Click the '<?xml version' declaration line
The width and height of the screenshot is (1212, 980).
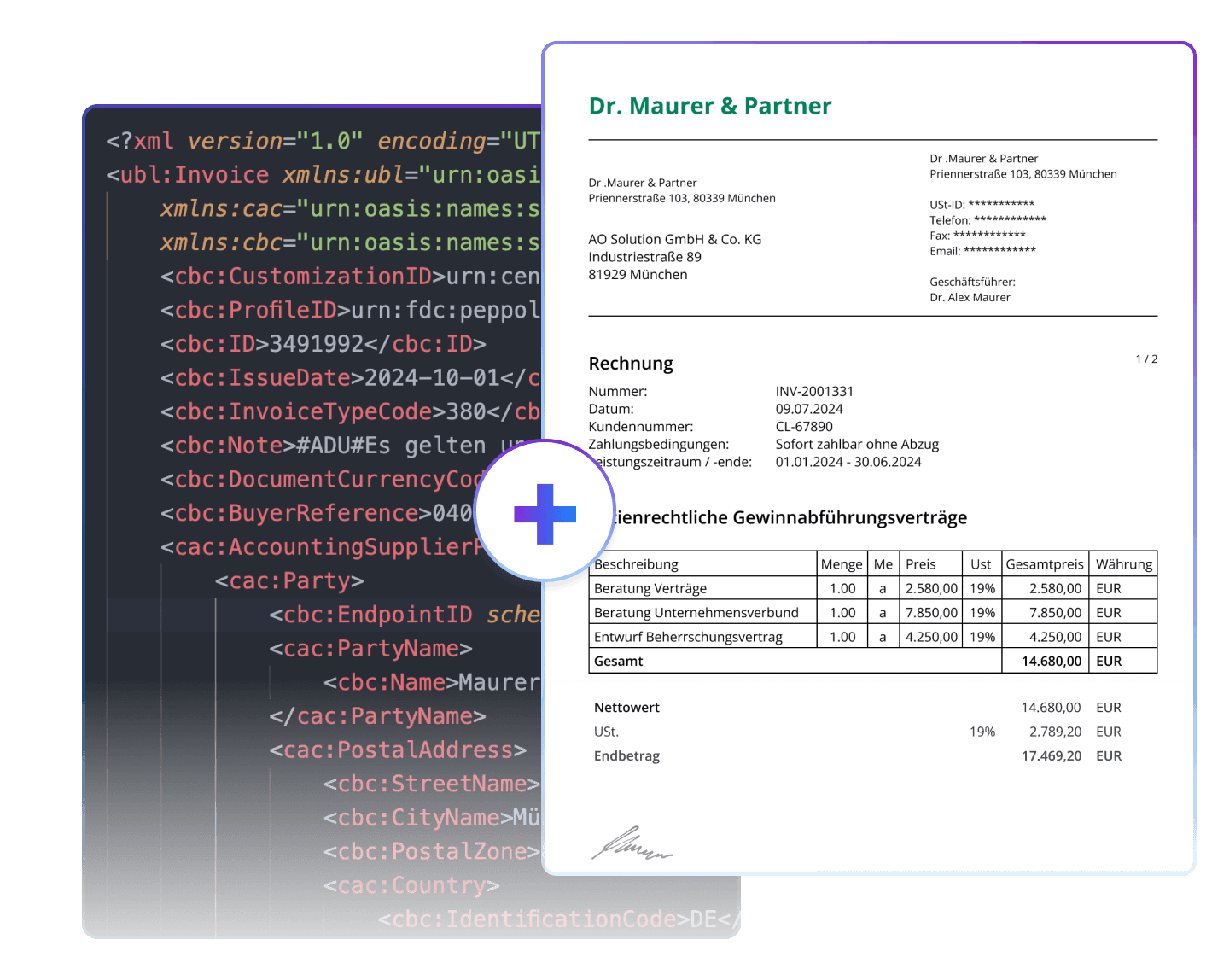tap(323, 141)
